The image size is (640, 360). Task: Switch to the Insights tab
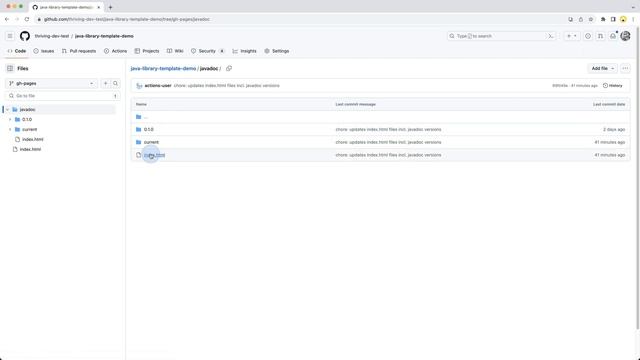tap(244, 51)
